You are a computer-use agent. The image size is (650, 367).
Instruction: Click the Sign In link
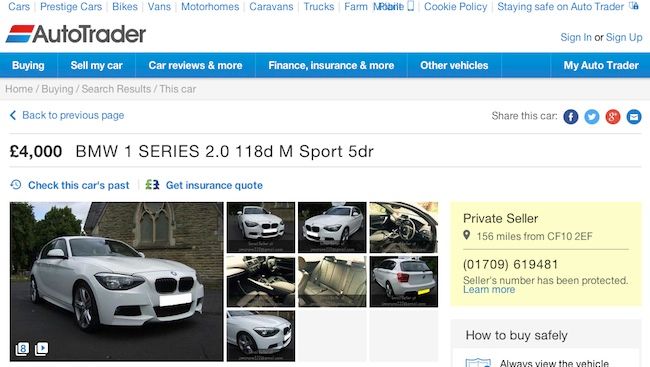click(576, 37)
